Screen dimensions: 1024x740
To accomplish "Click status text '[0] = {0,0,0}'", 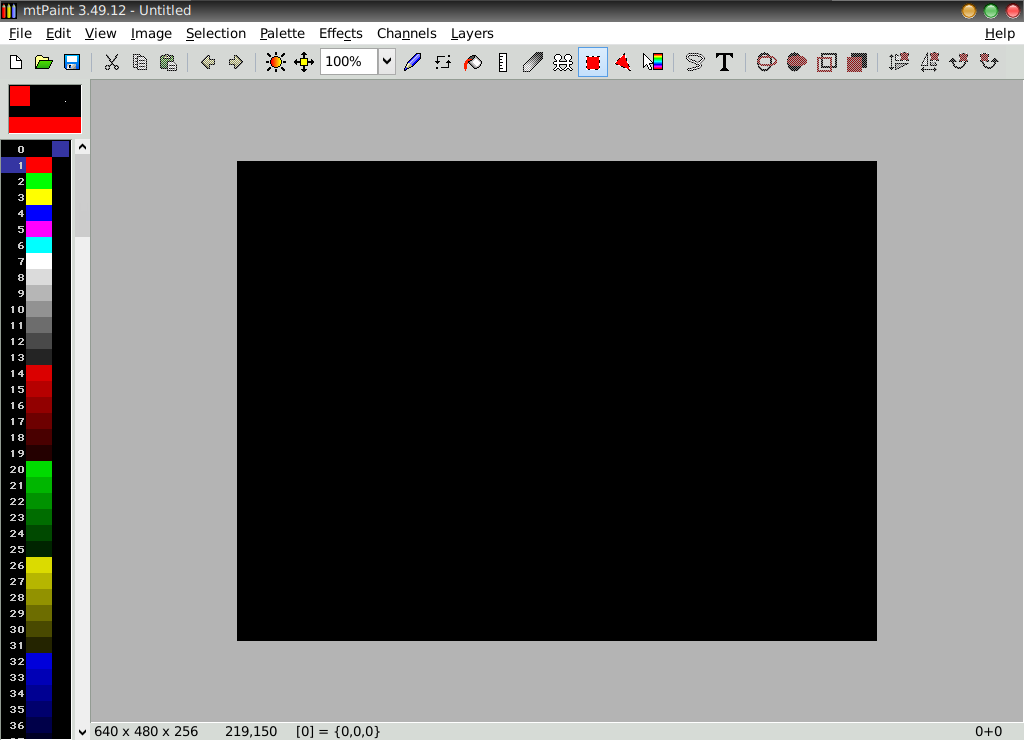I will point(338,732).
